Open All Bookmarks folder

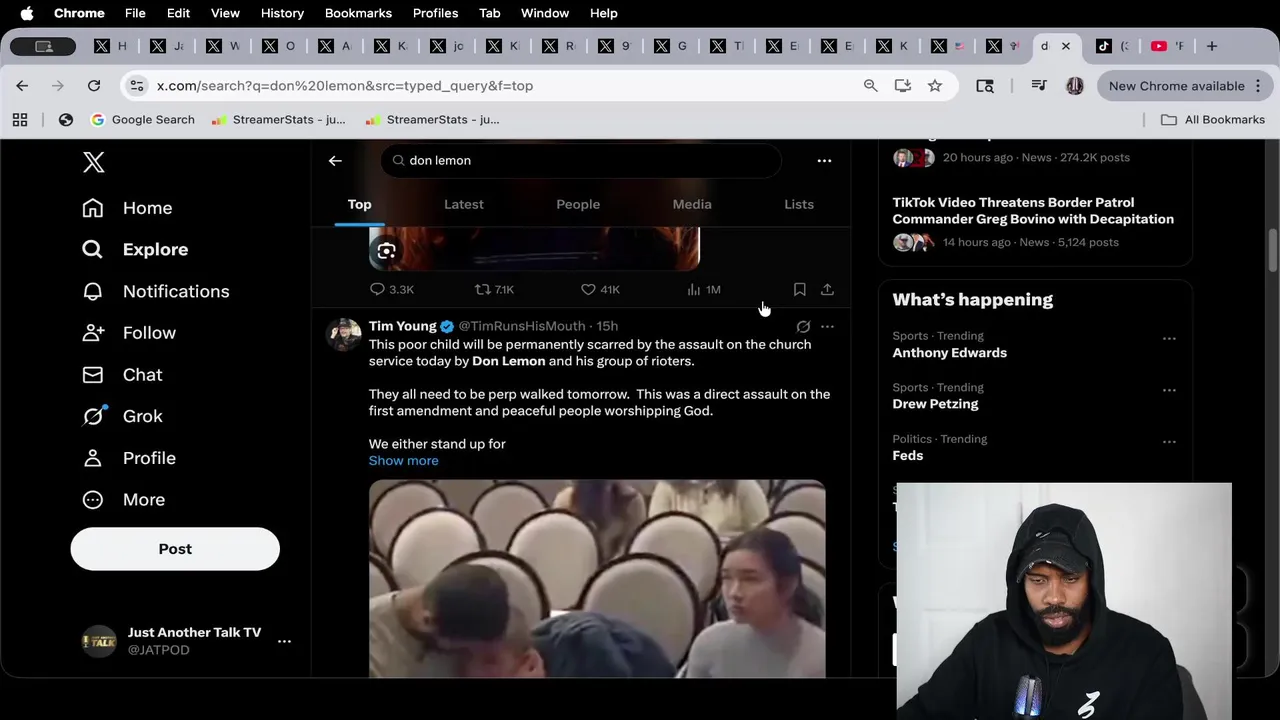[1213, 120]
